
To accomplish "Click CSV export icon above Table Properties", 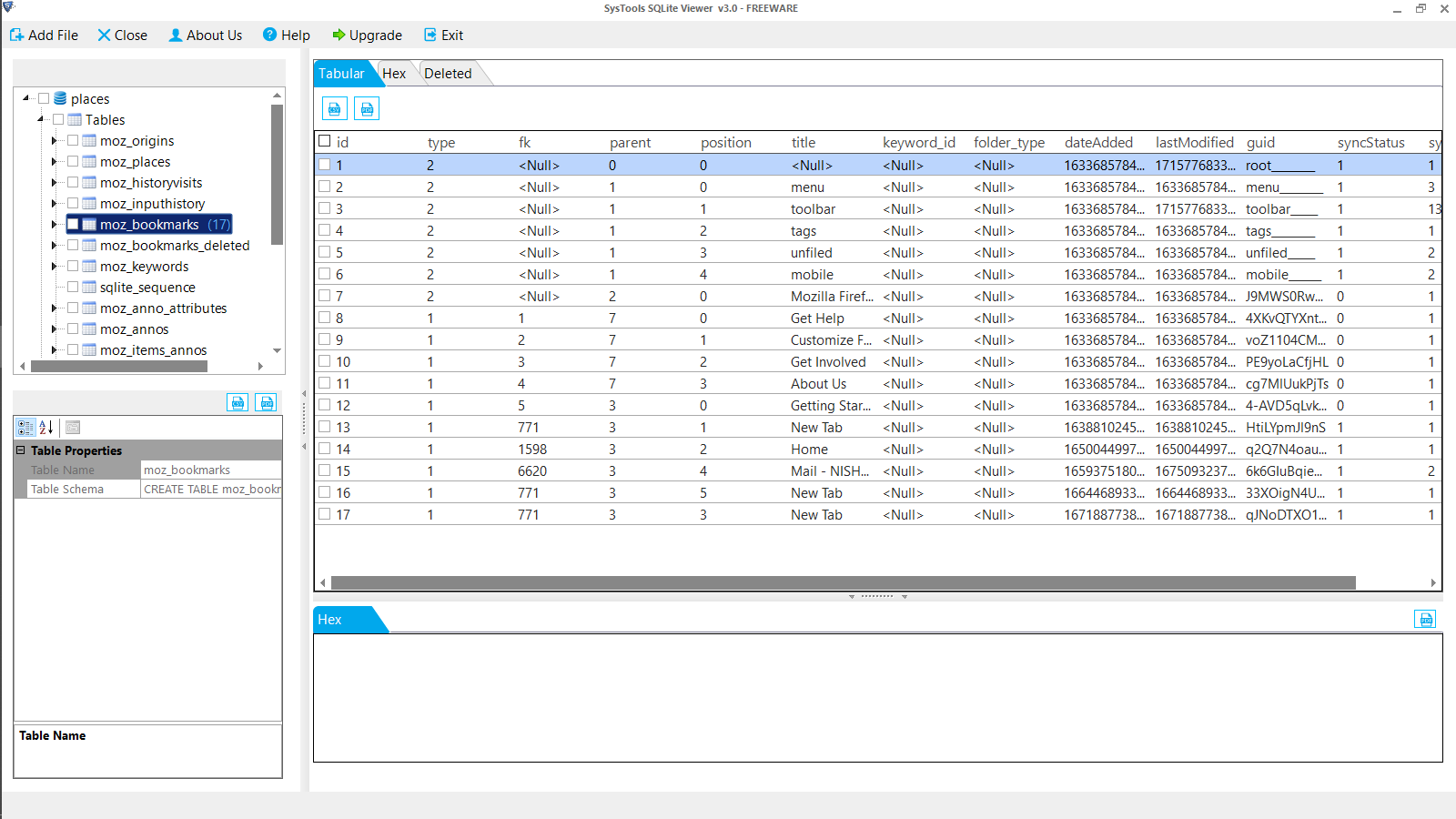I will (x=238, y=402).
